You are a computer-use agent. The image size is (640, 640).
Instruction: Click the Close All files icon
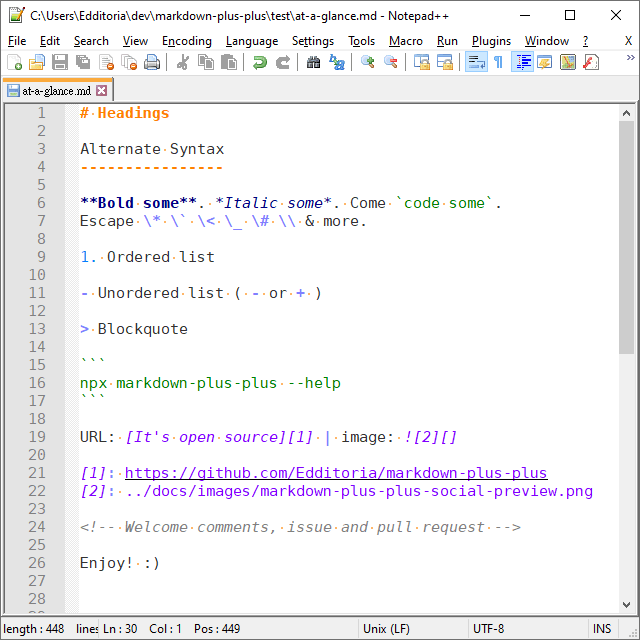tap(129, 62)
